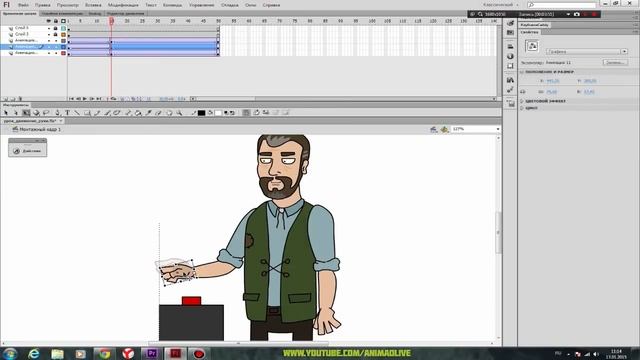Step forward one frame

pos(92,99)
